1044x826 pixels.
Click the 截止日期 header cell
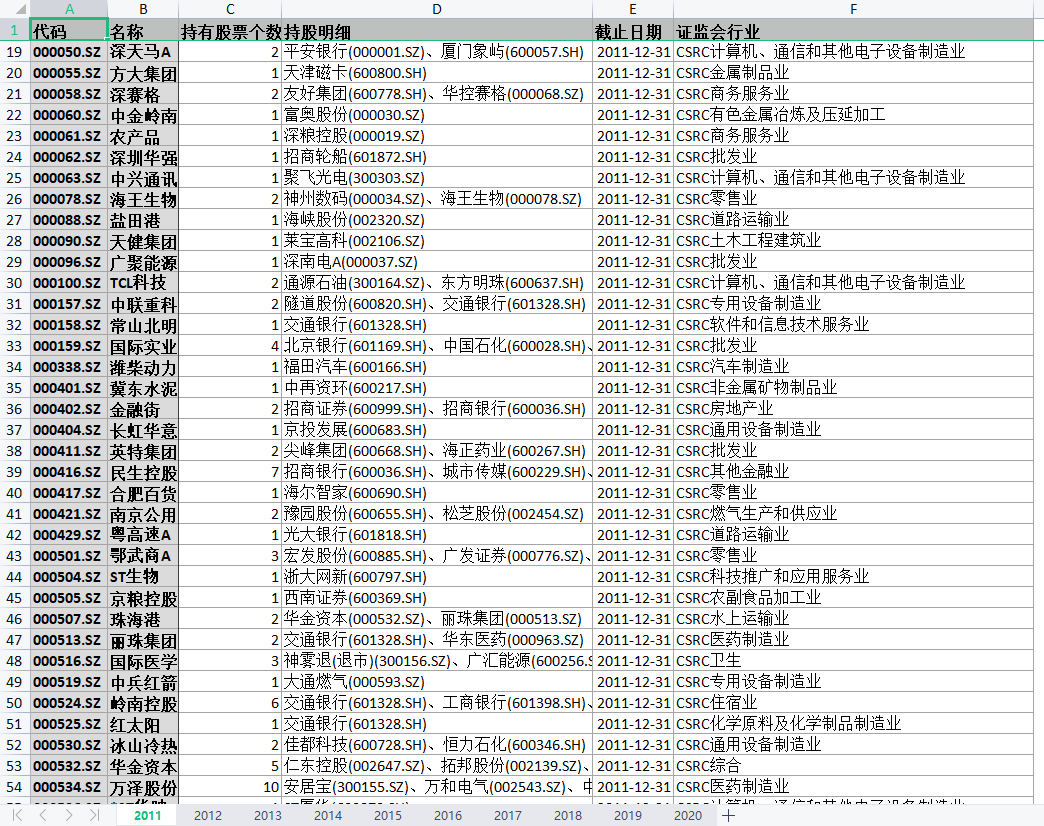[x=633, y=31]
